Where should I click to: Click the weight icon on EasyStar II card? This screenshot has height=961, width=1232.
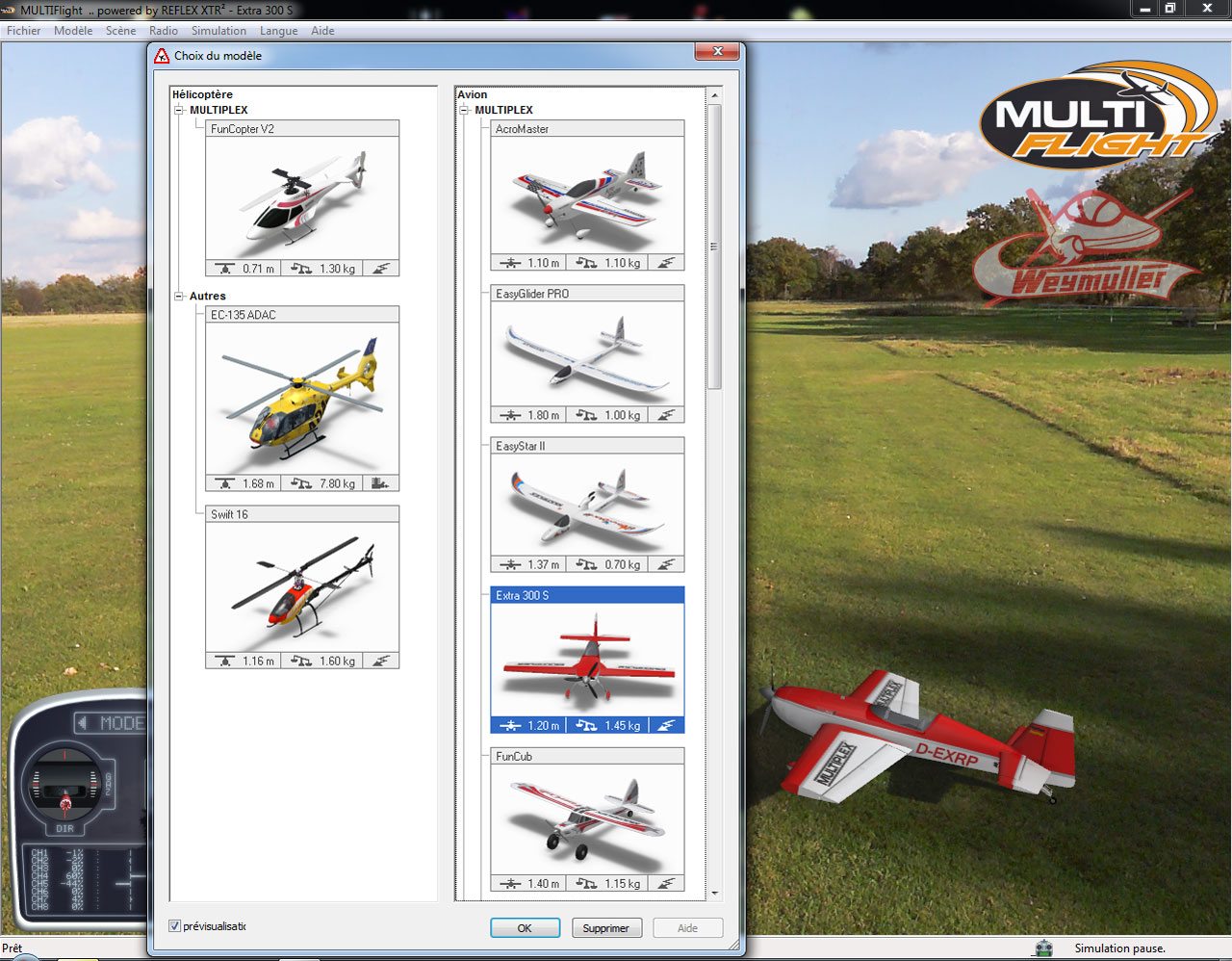(586, 564)
